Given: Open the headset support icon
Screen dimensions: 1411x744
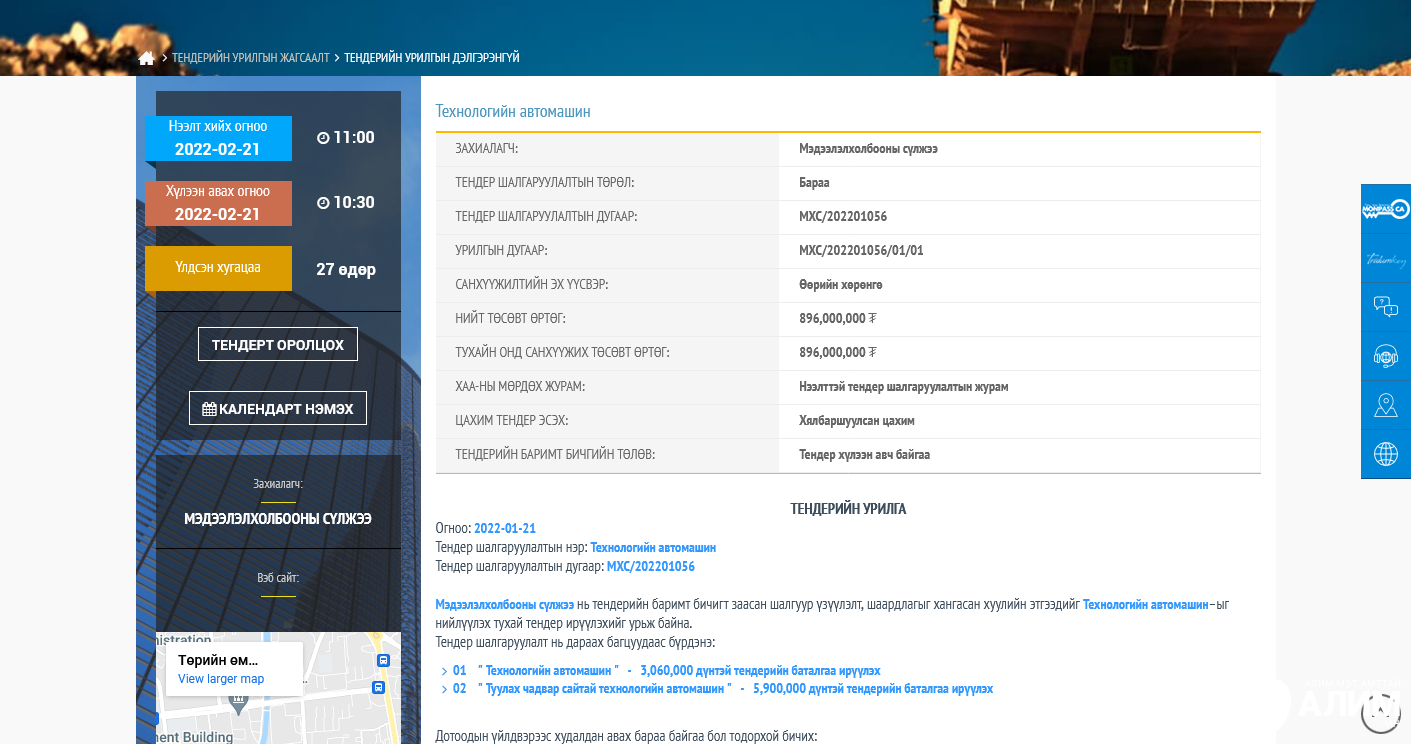Looking at the screenshot, I should coord(1386,356).
